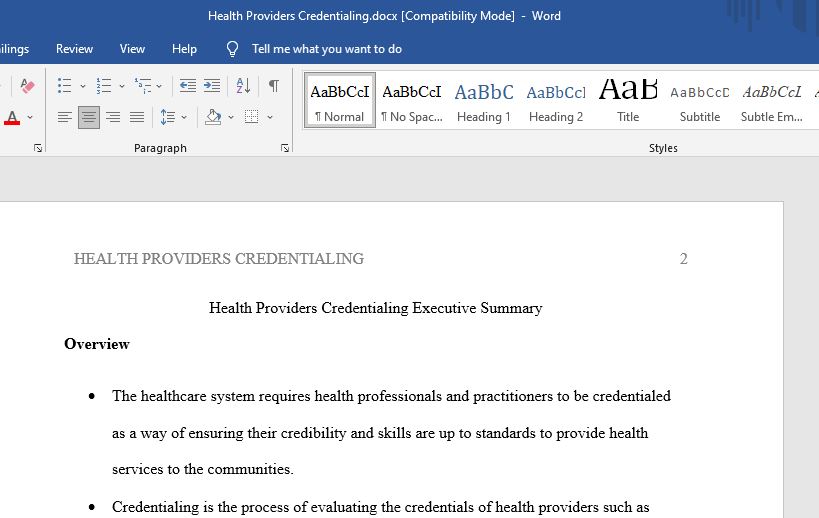Click the Clear All Formatting eraser icon
Viewport: 819px width, 518px height.
tap(27, 86)
